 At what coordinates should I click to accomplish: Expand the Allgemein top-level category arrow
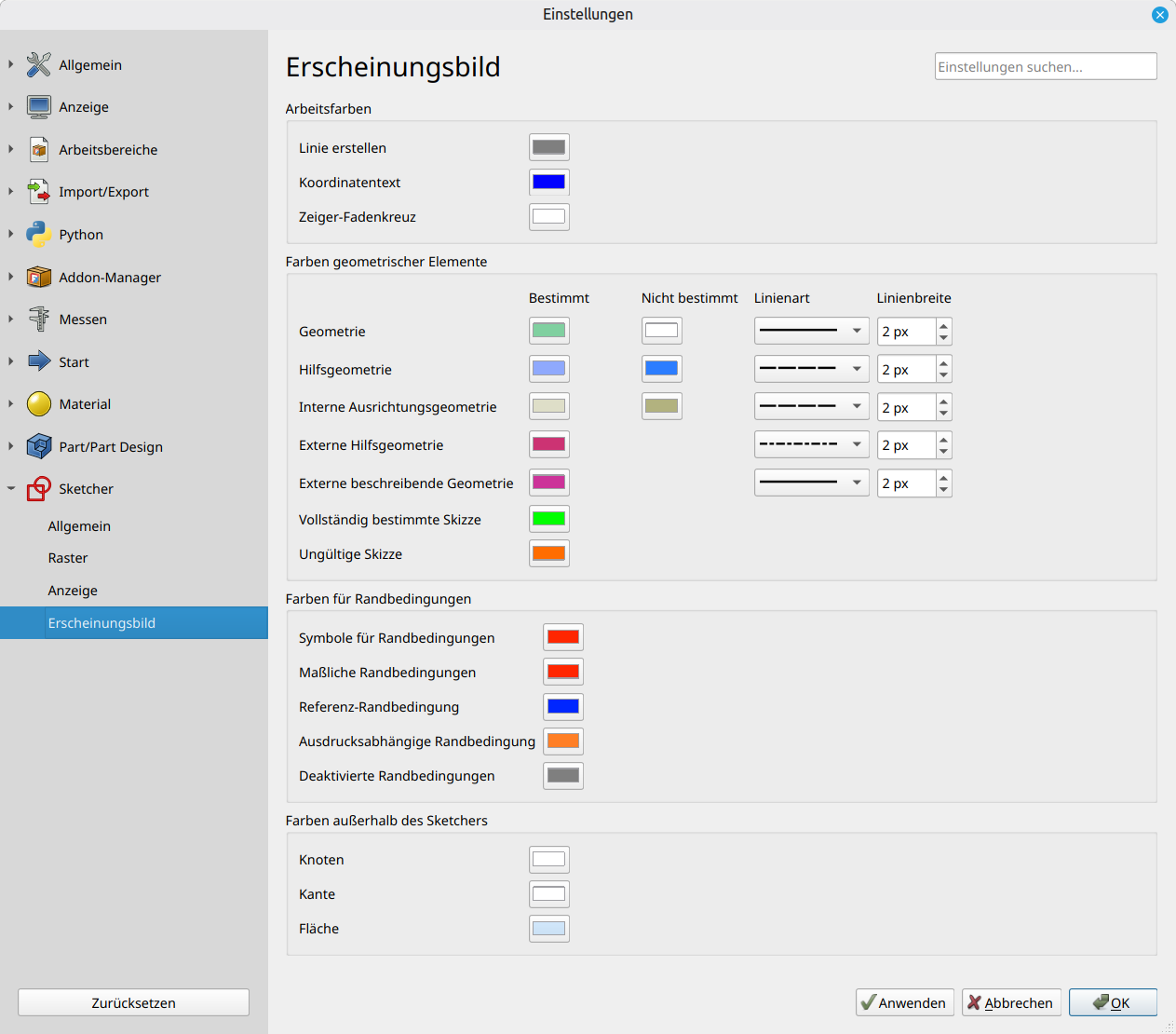pyautogui.click(x=10, y=64)
